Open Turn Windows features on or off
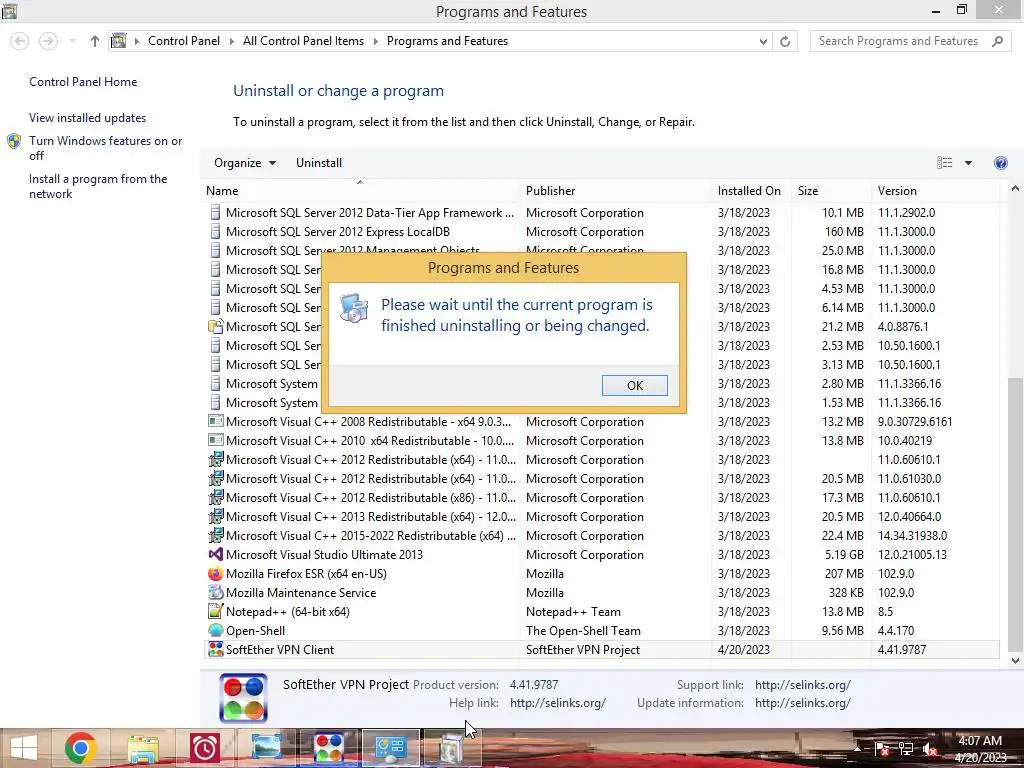Image resolution: width=1024 pixels, height=768 pixels. click(105, 148)
